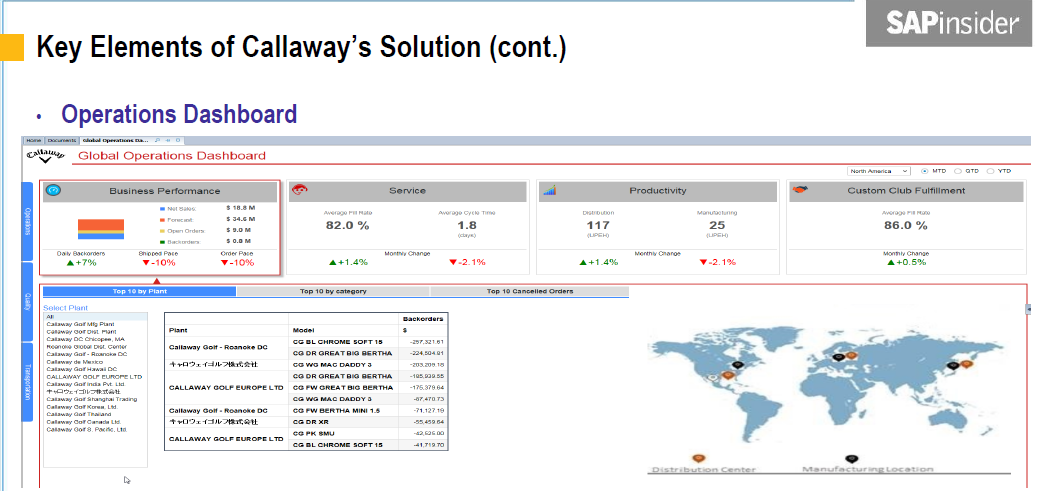Select Callaway DC Chicopee, MA
This screenshot has height=491, width=1048.
point(95,339)
